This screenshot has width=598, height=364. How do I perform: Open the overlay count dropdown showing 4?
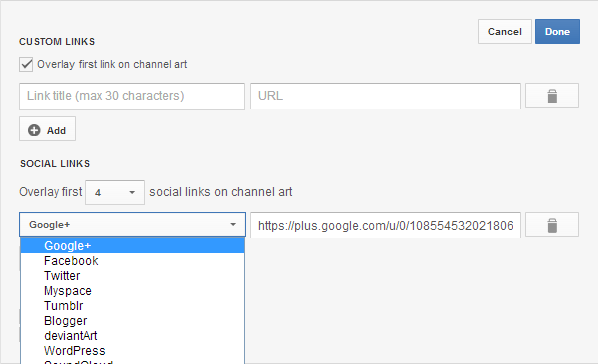[x=115, y=192]
